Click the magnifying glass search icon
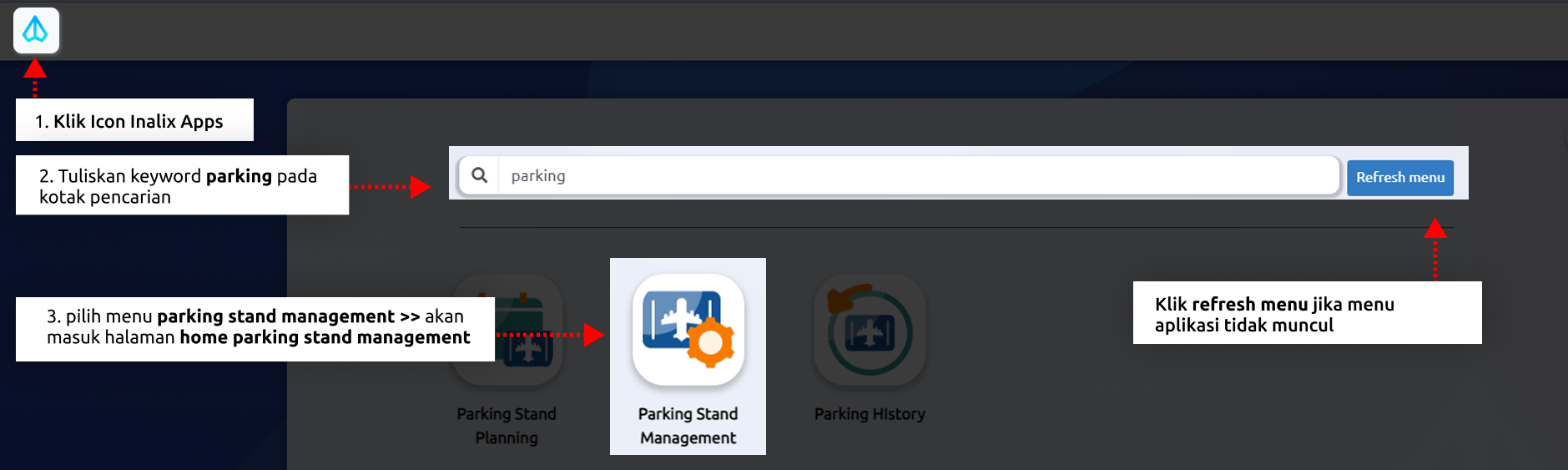The width and height of the screenshot is (1568, 470). click(479, 176)
